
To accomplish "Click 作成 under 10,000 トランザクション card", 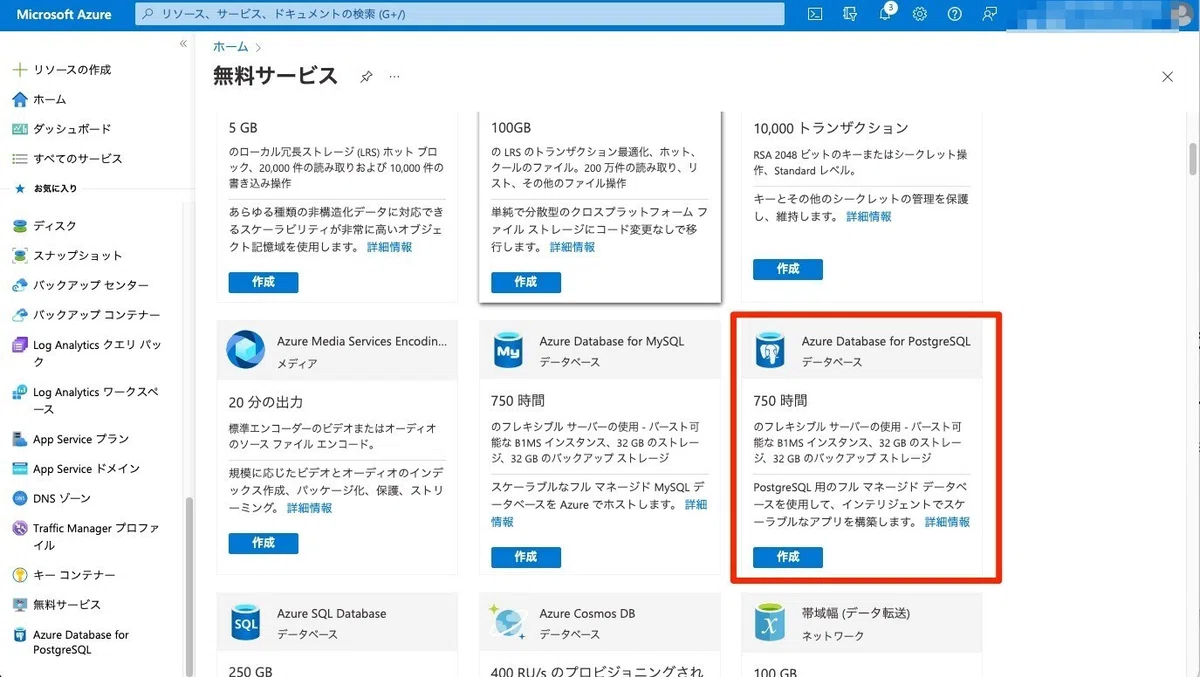I will pos(788,269).
